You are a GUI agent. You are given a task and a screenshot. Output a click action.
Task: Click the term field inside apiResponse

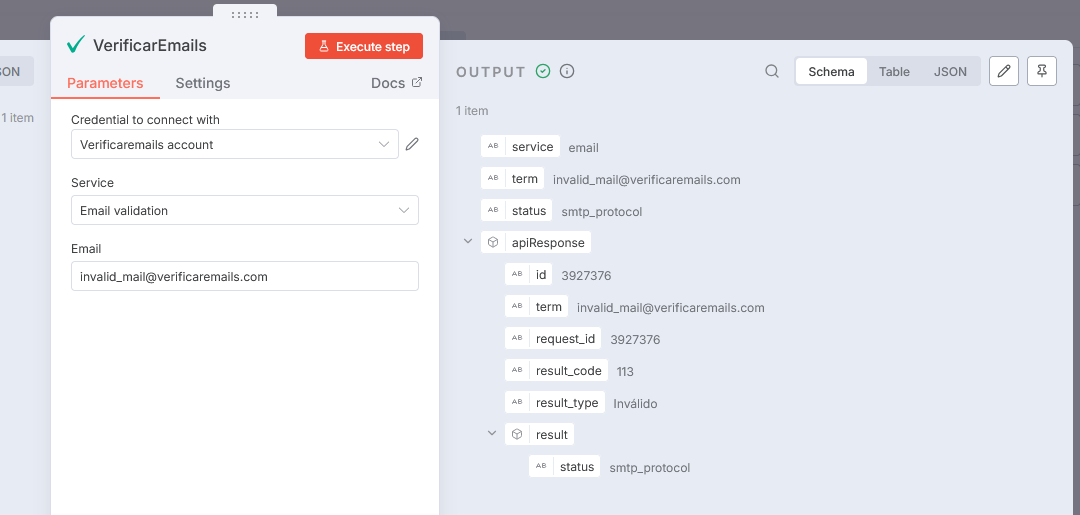537,306
